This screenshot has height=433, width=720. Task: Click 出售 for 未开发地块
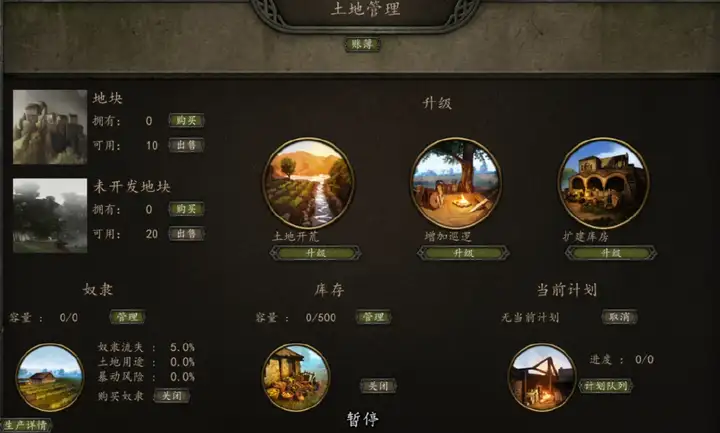pyautogui.click(x=186, y=234)
